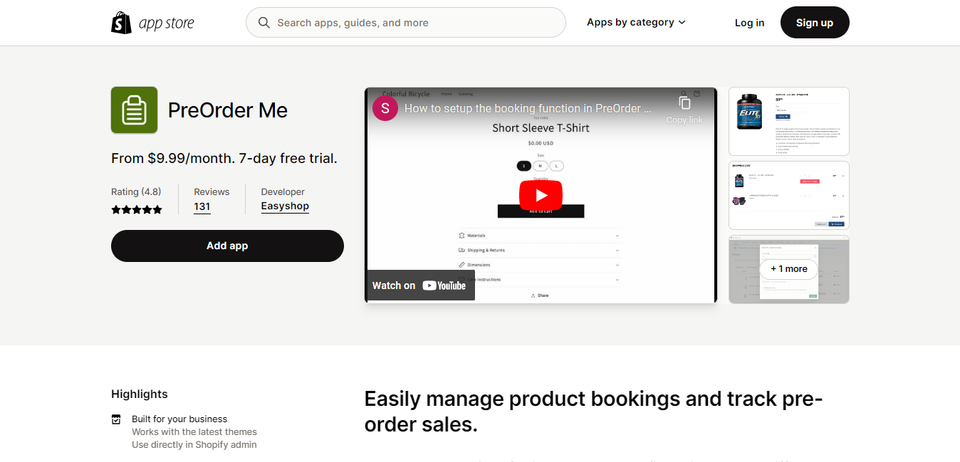Click Use directly in Shopify admin text

(x=194, y=445)
